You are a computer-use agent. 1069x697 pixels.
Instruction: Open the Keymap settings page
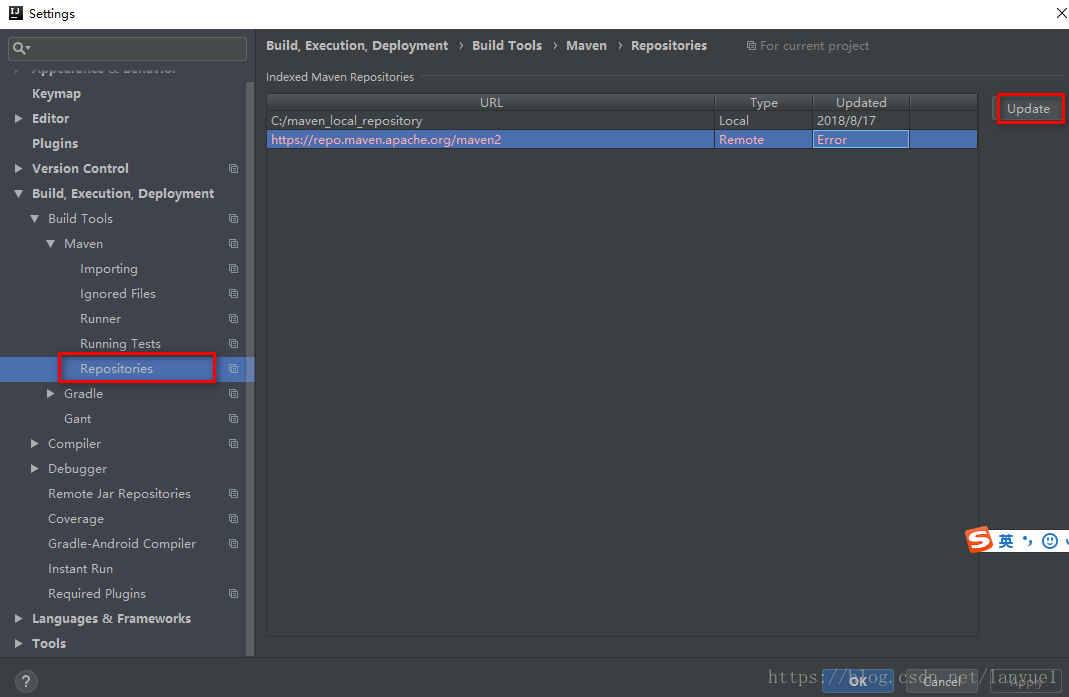tap(57, 93)
